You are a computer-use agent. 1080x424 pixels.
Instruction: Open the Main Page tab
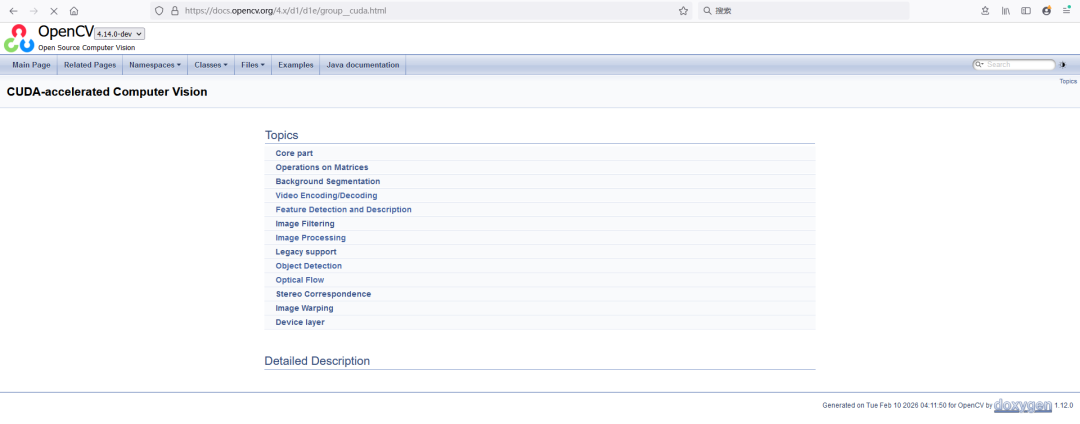(x=32, y=65)
